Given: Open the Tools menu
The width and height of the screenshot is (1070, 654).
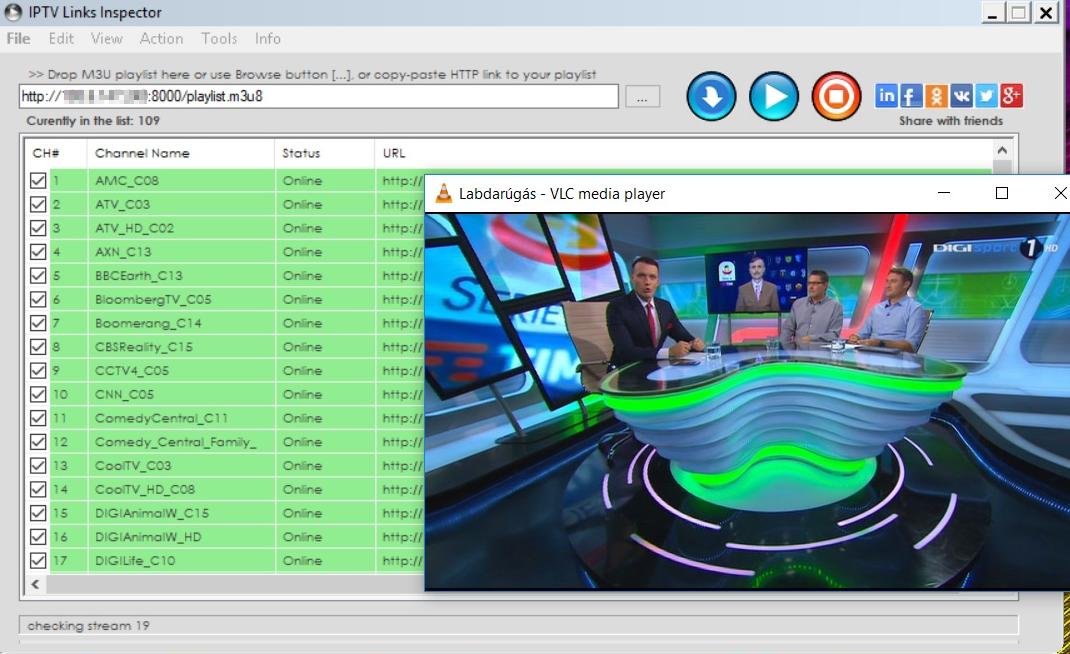Looking at the screenshot, I should 219,39.
